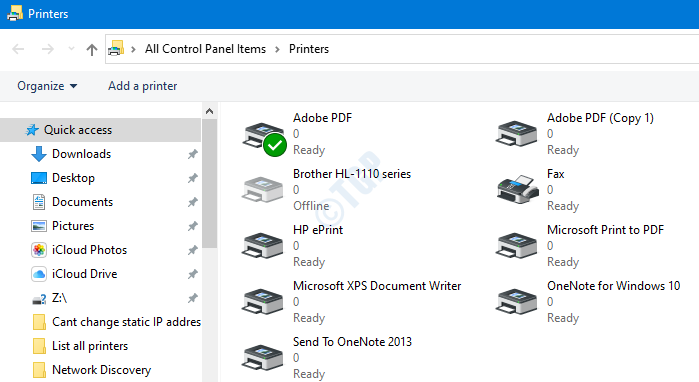Open the Documents folder label

tap(82, 202)
